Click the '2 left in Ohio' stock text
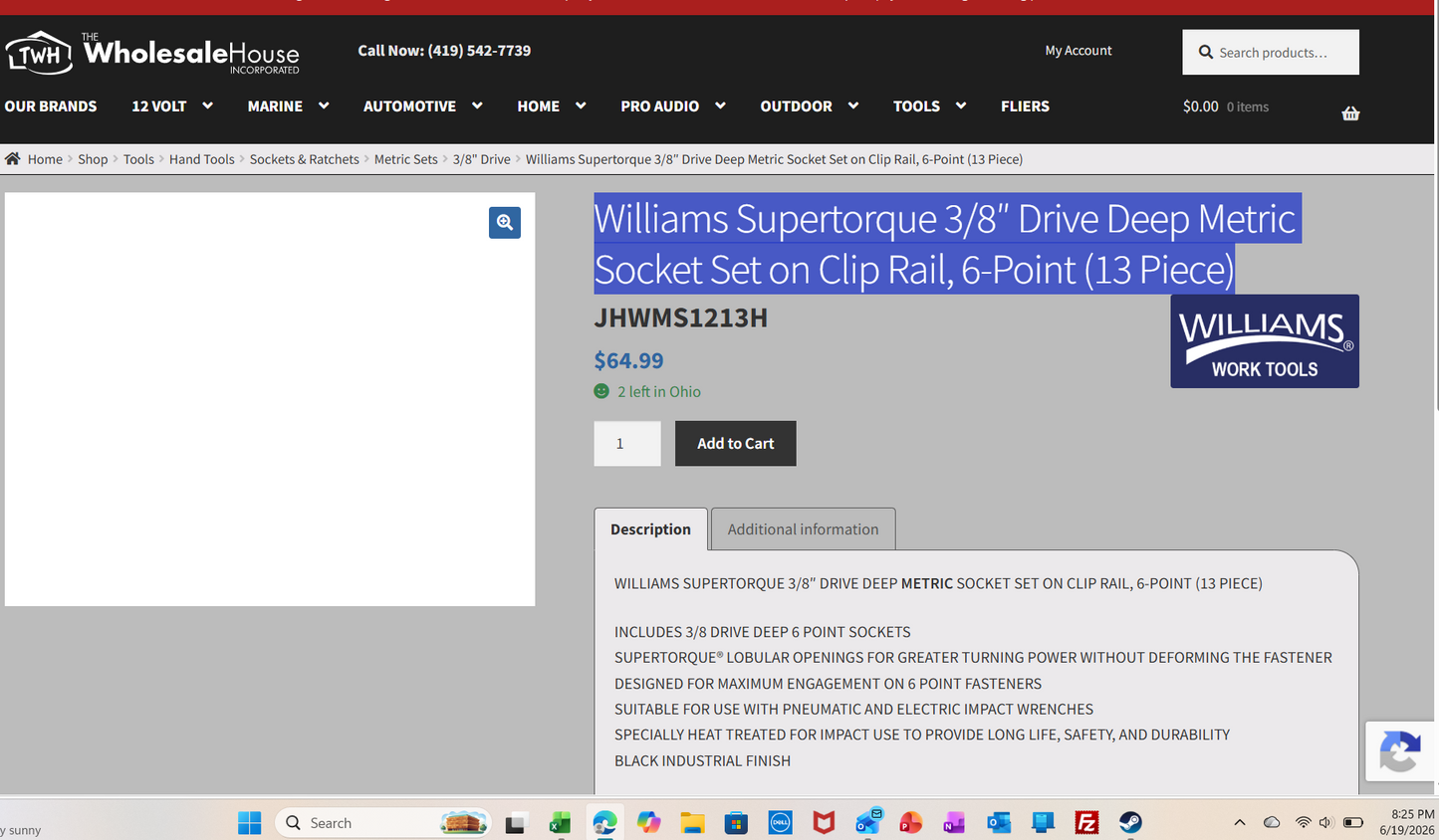 [659, 392]
